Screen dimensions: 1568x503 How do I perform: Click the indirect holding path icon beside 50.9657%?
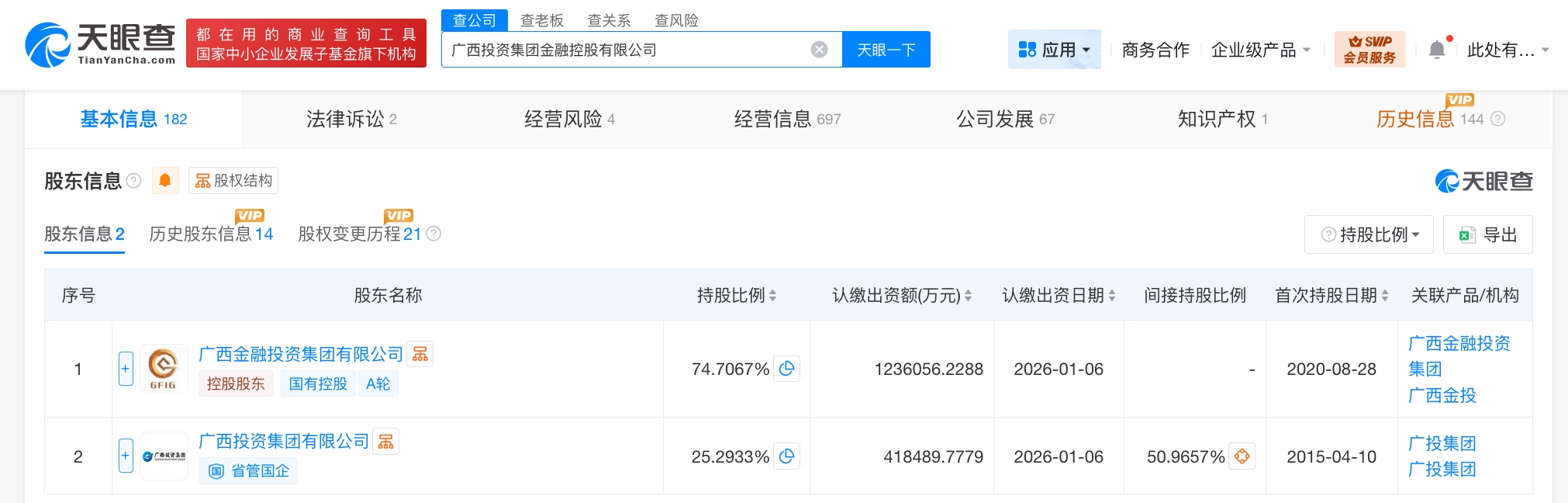pos(1242,456)
